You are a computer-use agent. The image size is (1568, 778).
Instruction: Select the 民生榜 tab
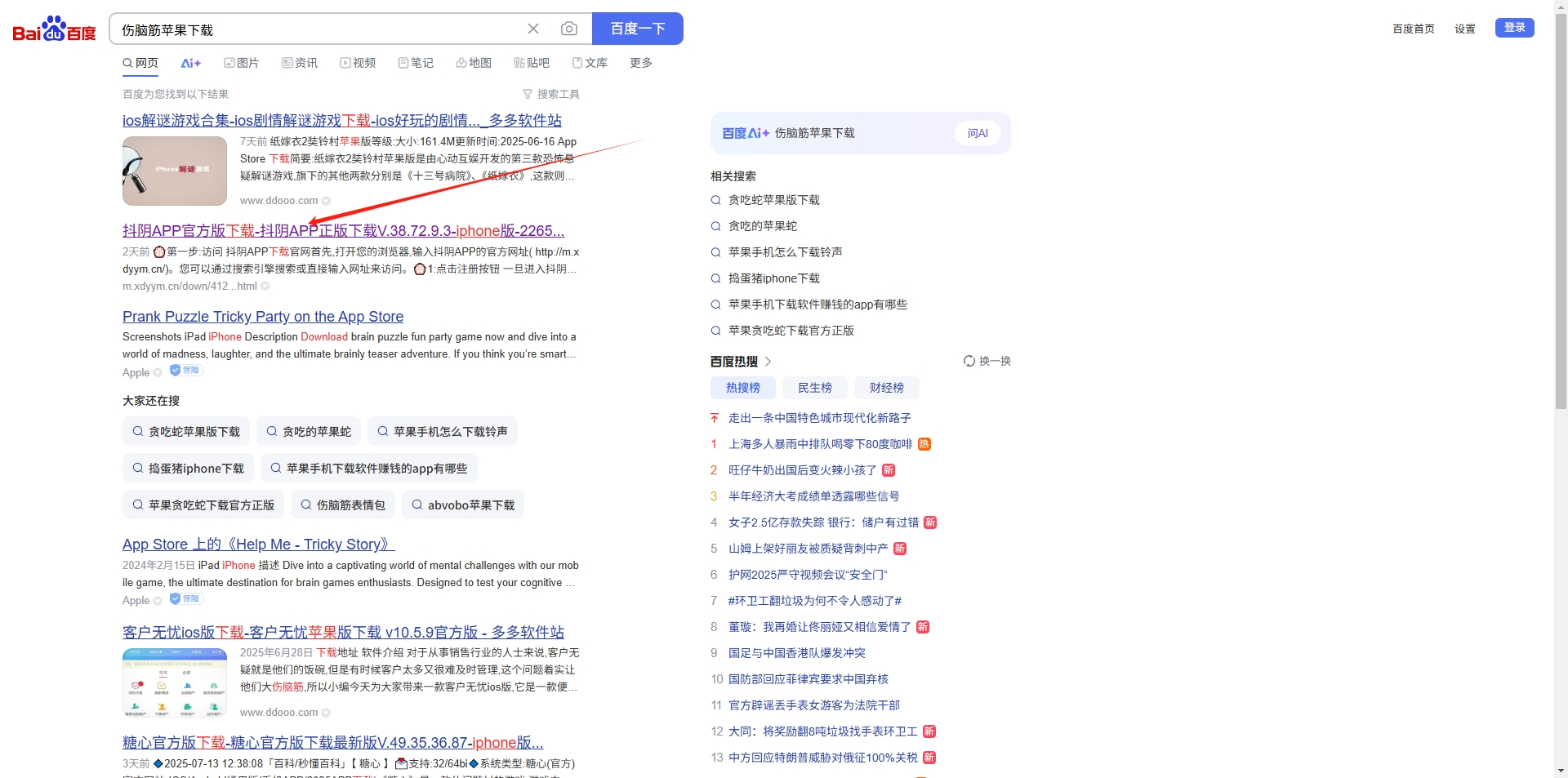coord(815,388)
